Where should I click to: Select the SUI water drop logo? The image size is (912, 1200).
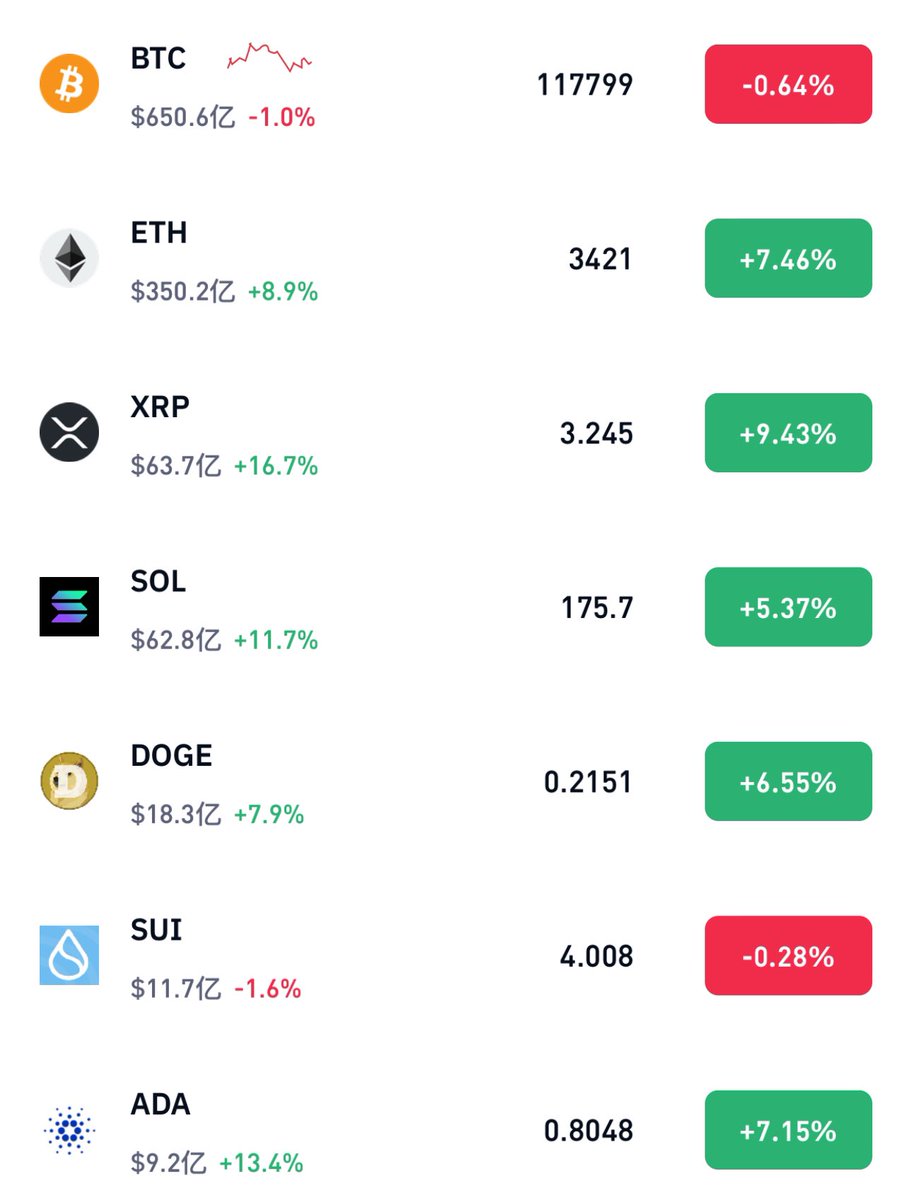(69, 955)
